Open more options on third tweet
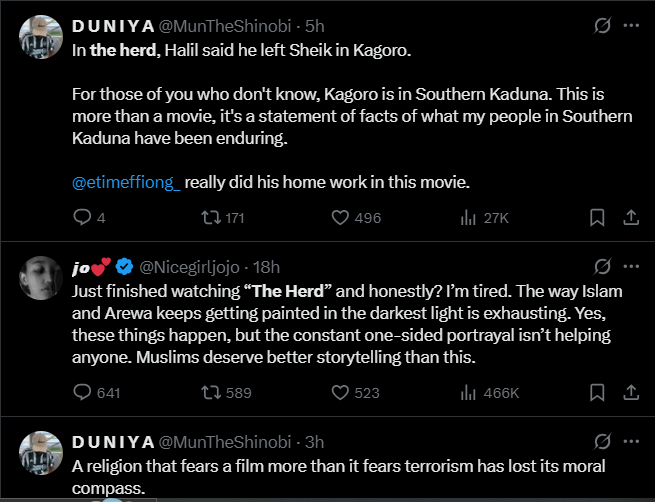The image size is (655, 502). pos(630,442)
